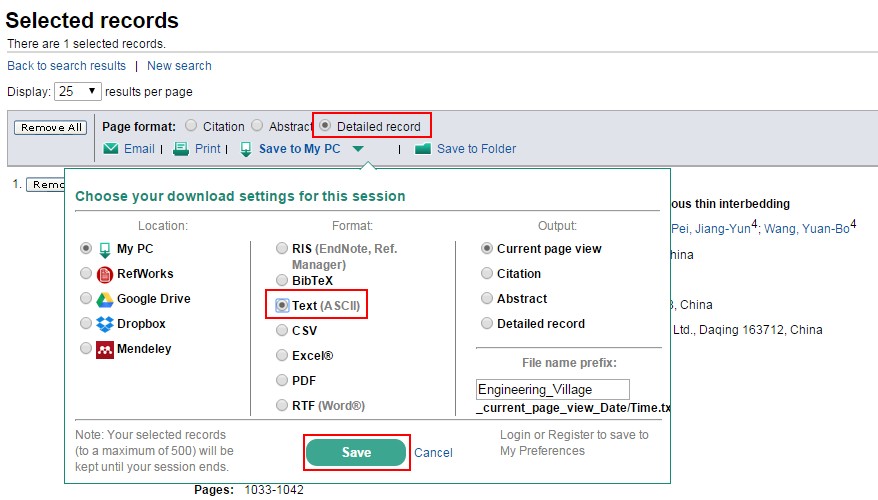Click the Save to My PC download icon
The height and width of the screenshot is (500, 878).
pos(246,149)
